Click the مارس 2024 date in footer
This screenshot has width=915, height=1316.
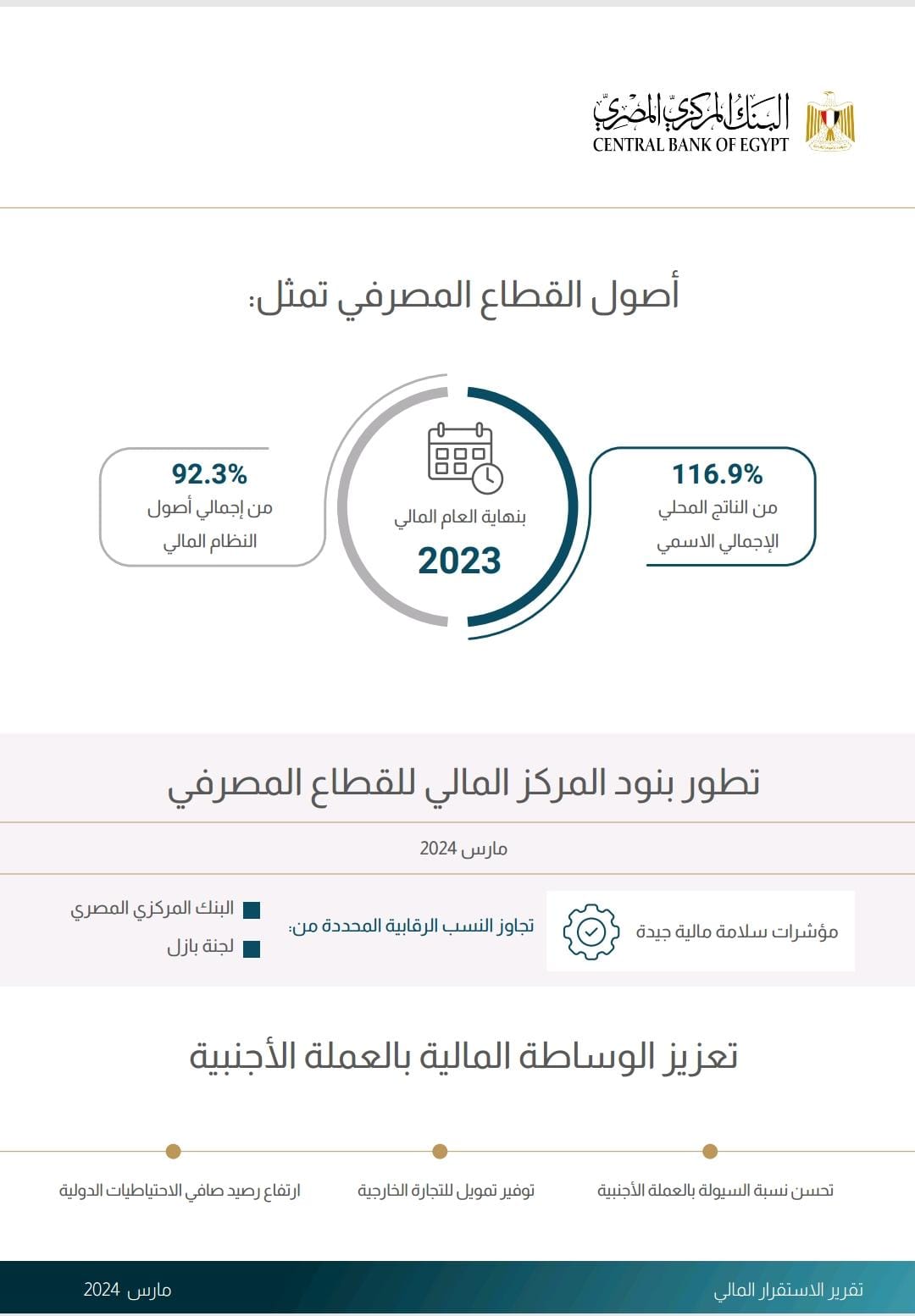(127, 1290)
